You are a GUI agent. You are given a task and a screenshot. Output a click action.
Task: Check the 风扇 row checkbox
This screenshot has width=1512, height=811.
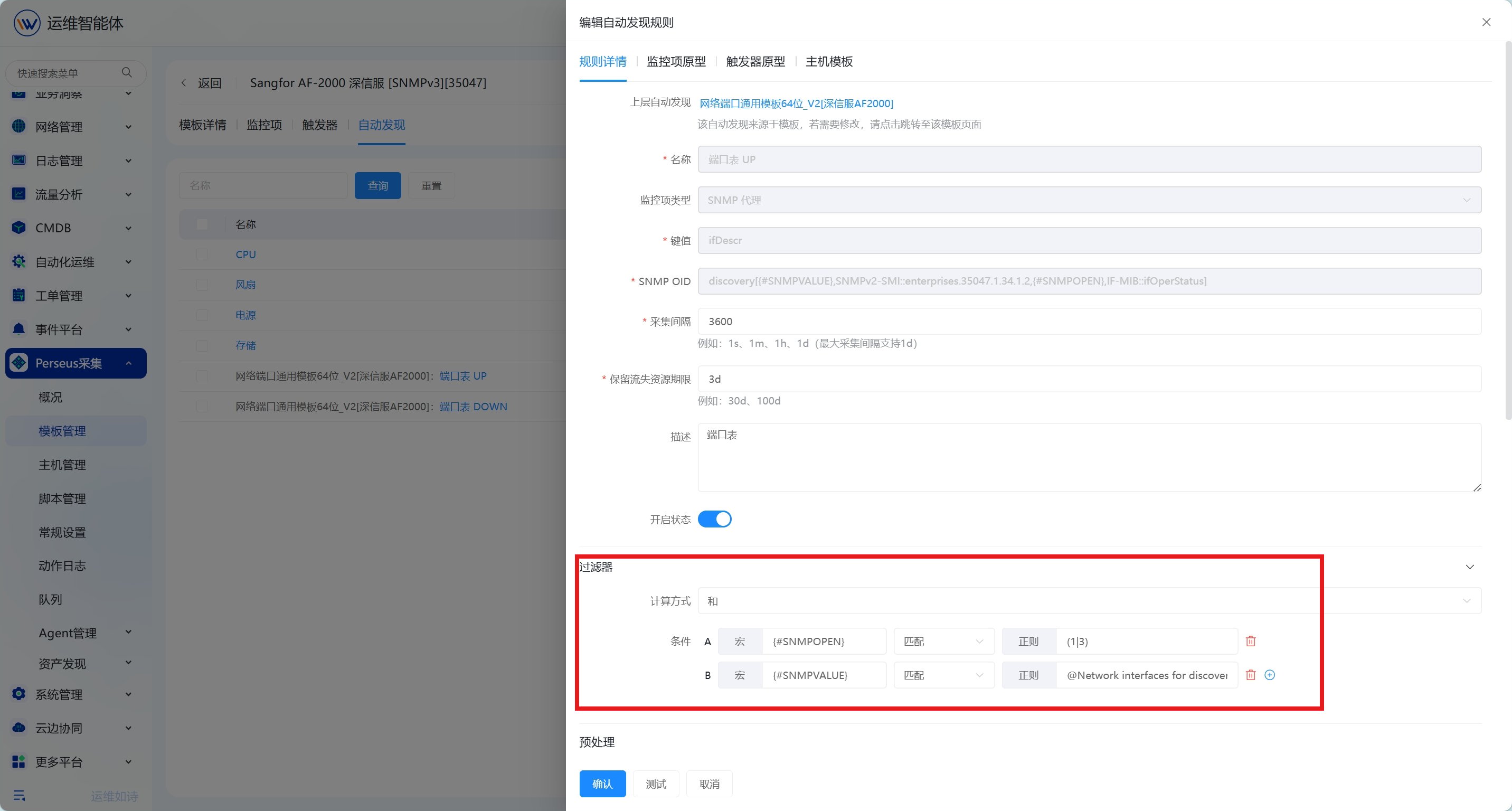pyautogui.click(x=202, y=285)
